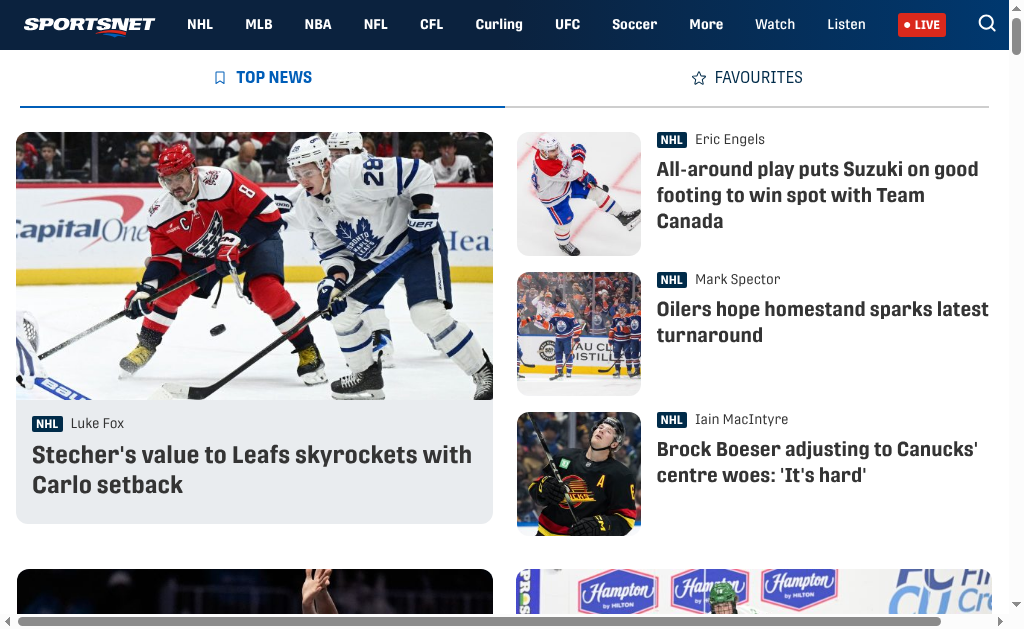This screenshot has width=1024, height=629.
Task: Open Oilers homestand turnaround headline
Action: [822, 322]
